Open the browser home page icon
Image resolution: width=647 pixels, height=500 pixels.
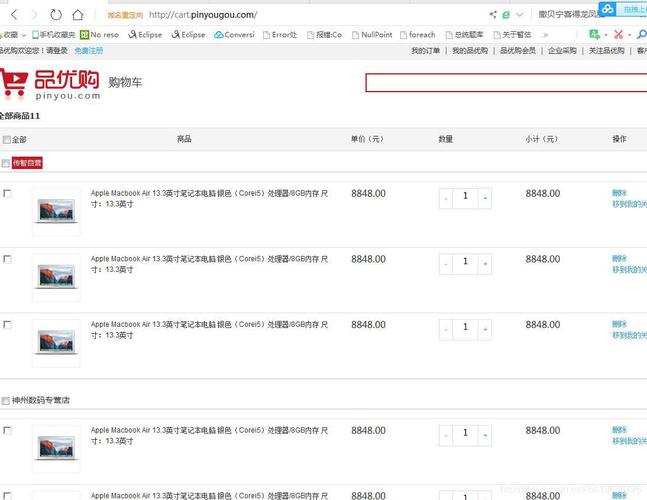tap(78, 15)
